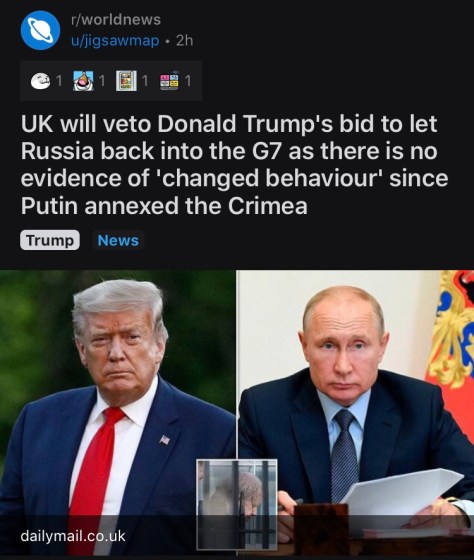
Task: Open the post titled UK will veto
Action: click(234, 164)
